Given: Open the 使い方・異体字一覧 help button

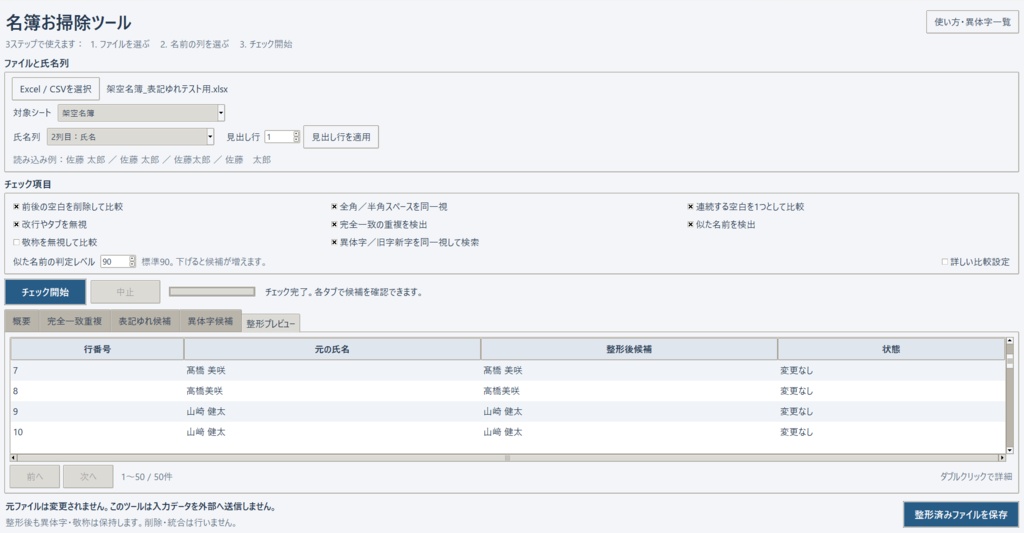Looking at the screenshot, I should click(972, 22).
